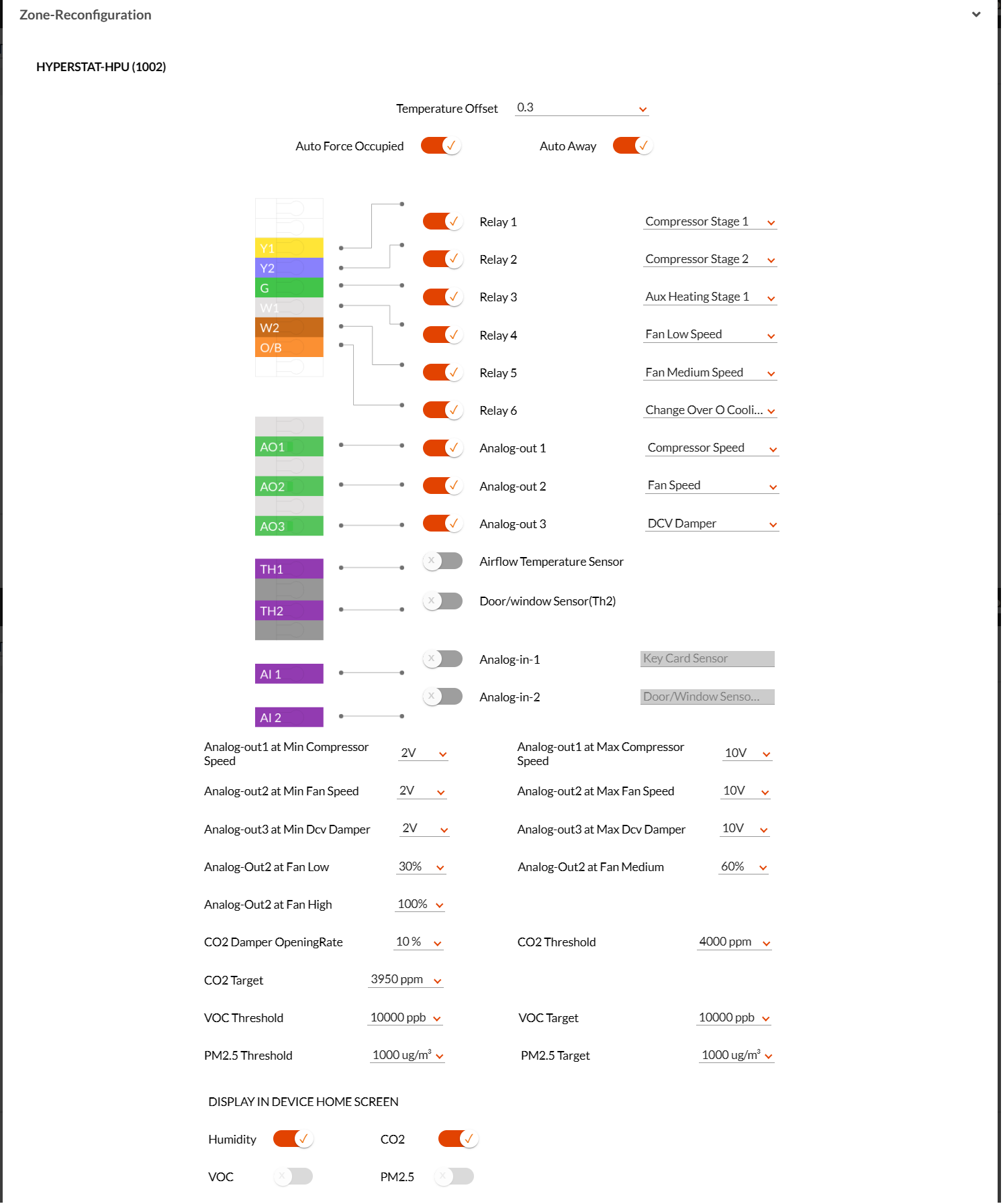1003x1204 pixels.
Task: Change Analog-out1 at Min Compressor Speed voltage
Action: coord(423,753)
